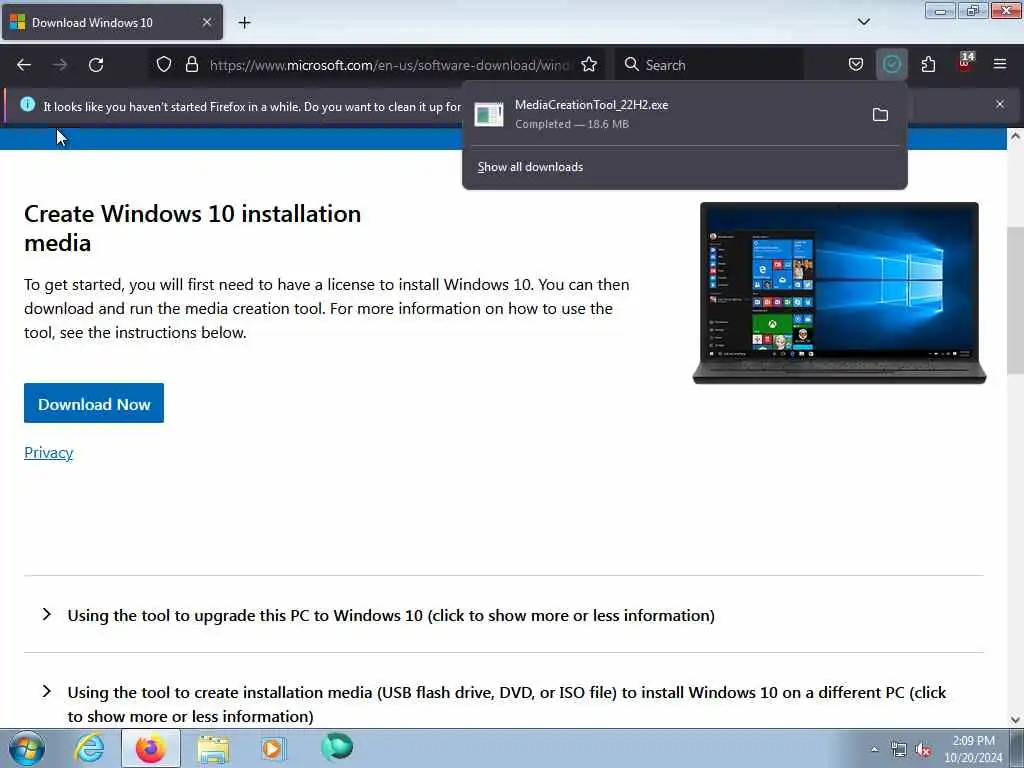Open the Extensions puzzle icon
The height and width of the screenshot is (768, 1024).
click(x=928, y=65)
